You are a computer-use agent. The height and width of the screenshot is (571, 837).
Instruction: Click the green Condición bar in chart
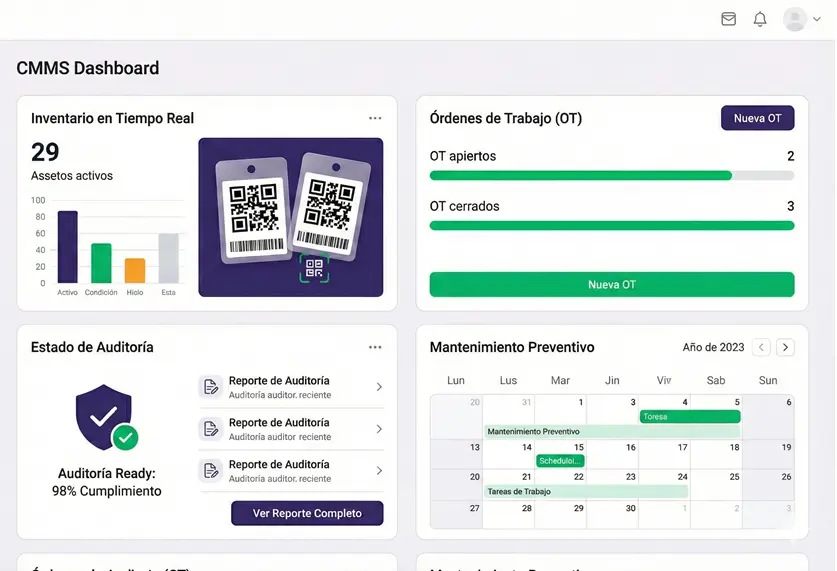[101, 263]
